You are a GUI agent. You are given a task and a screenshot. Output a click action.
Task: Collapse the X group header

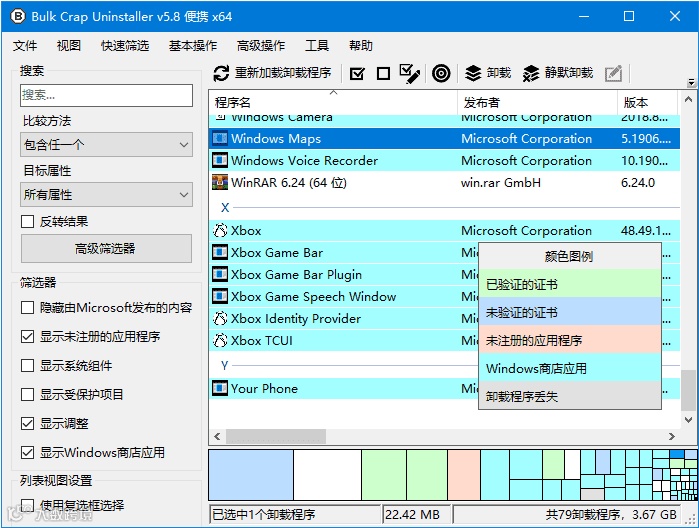225,207
